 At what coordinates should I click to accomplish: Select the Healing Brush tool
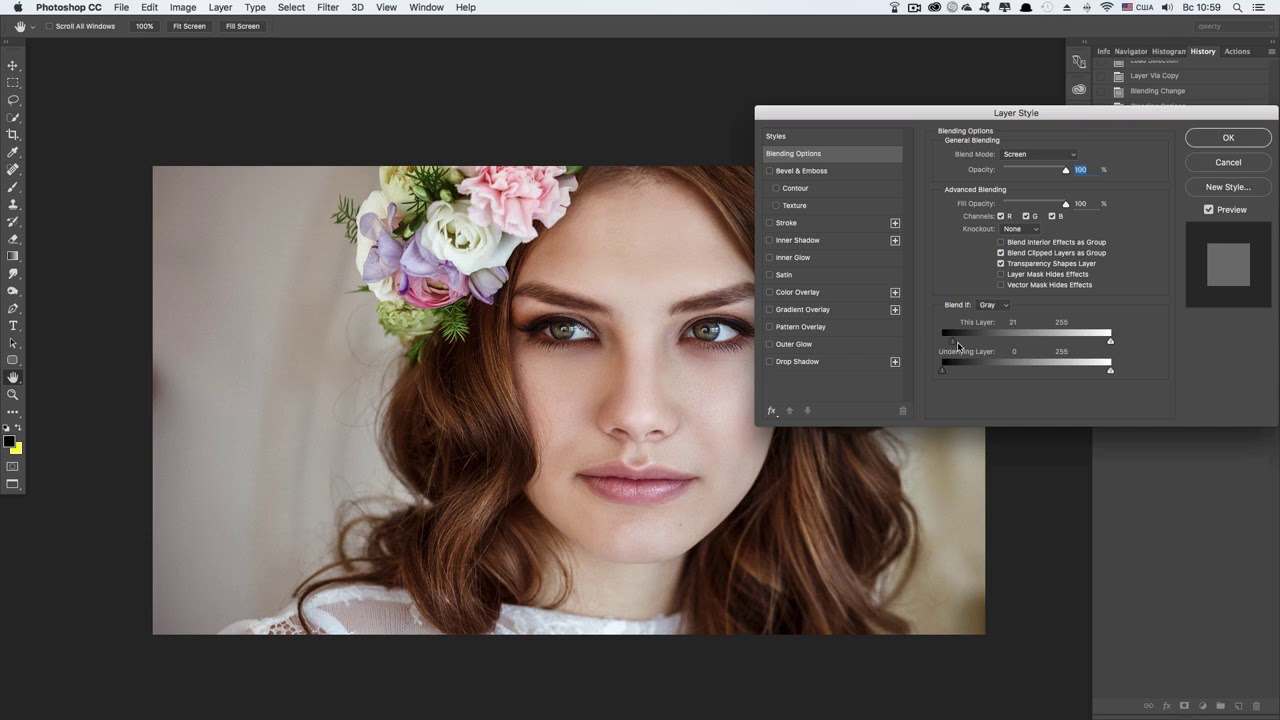tap(13, 169)
